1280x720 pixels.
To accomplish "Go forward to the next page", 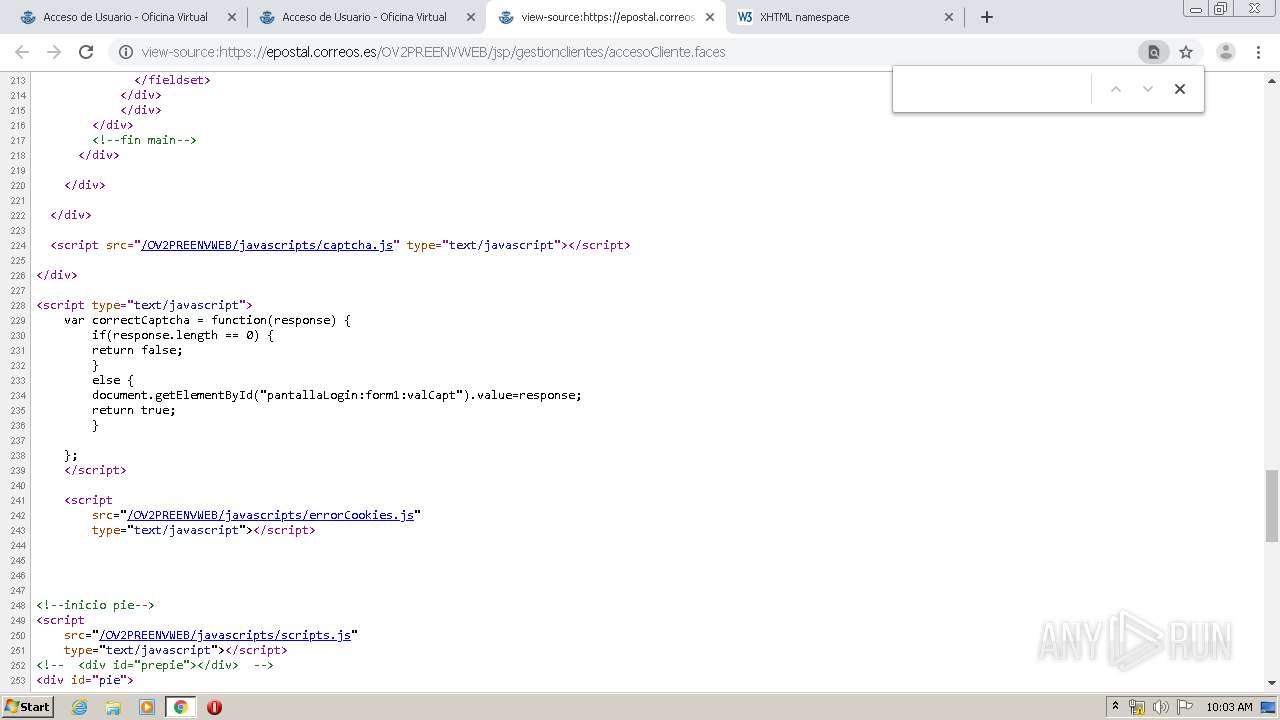I will pyautogui.click(x=54, y=52).
